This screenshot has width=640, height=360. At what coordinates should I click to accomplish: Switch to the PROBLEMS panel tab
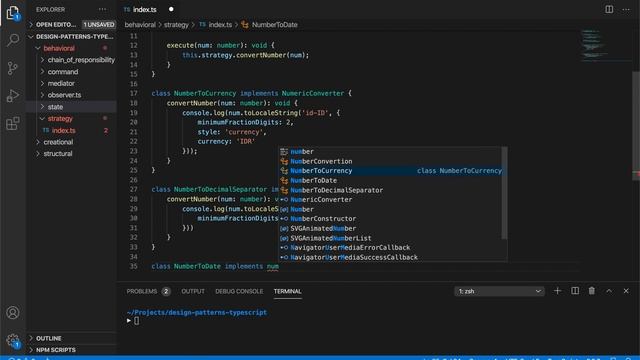click(x=148, y=291)
